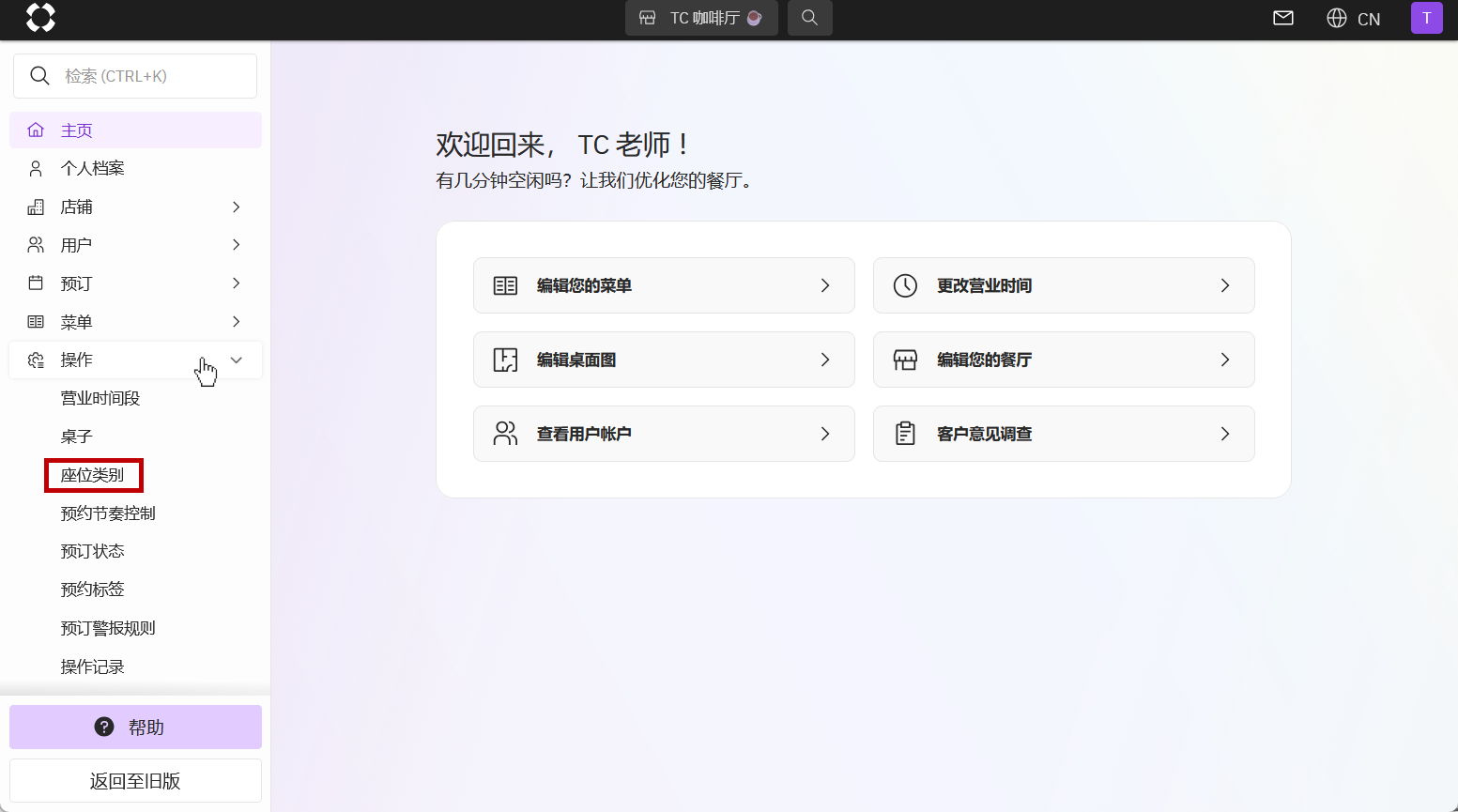The image size is (1458, 812).
Task: Go to 主页 in the sidebar
Action: [x=135, y=130]
